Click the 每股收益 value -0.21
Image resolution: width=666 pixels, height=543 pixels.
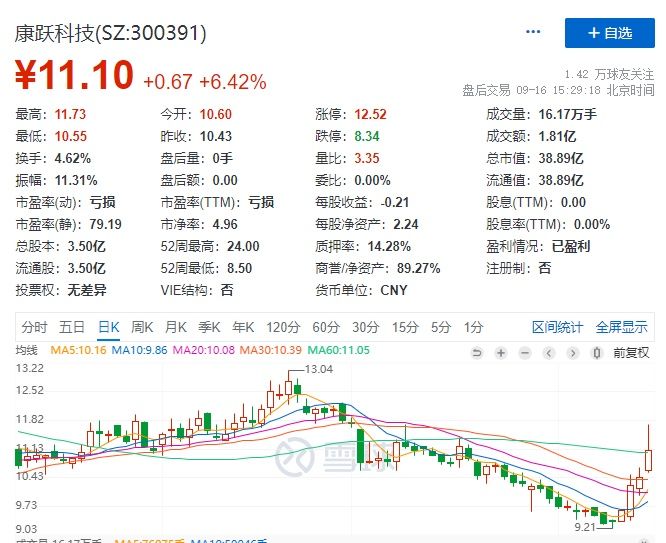(395, 202)
